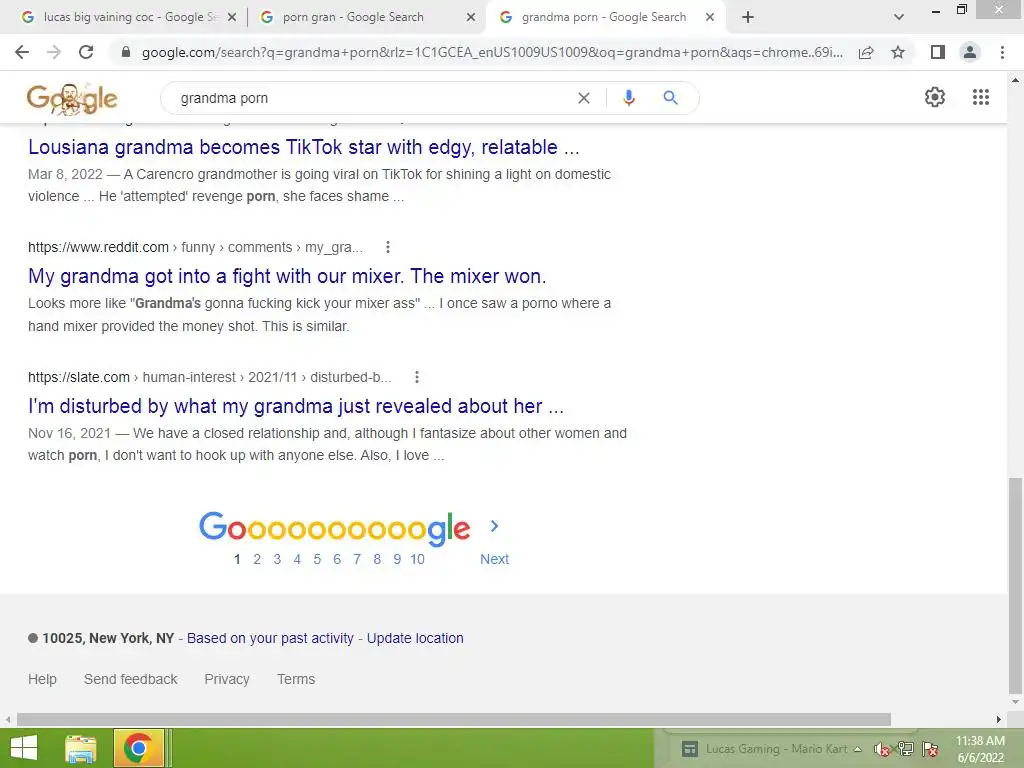
Task: Click the horizontal scrollbar right arrow
Action: (999, 720)
